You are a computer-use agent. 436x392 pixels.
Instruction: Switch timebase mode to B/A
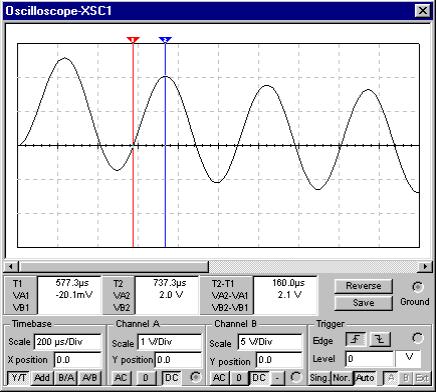[x=66, y=378]
